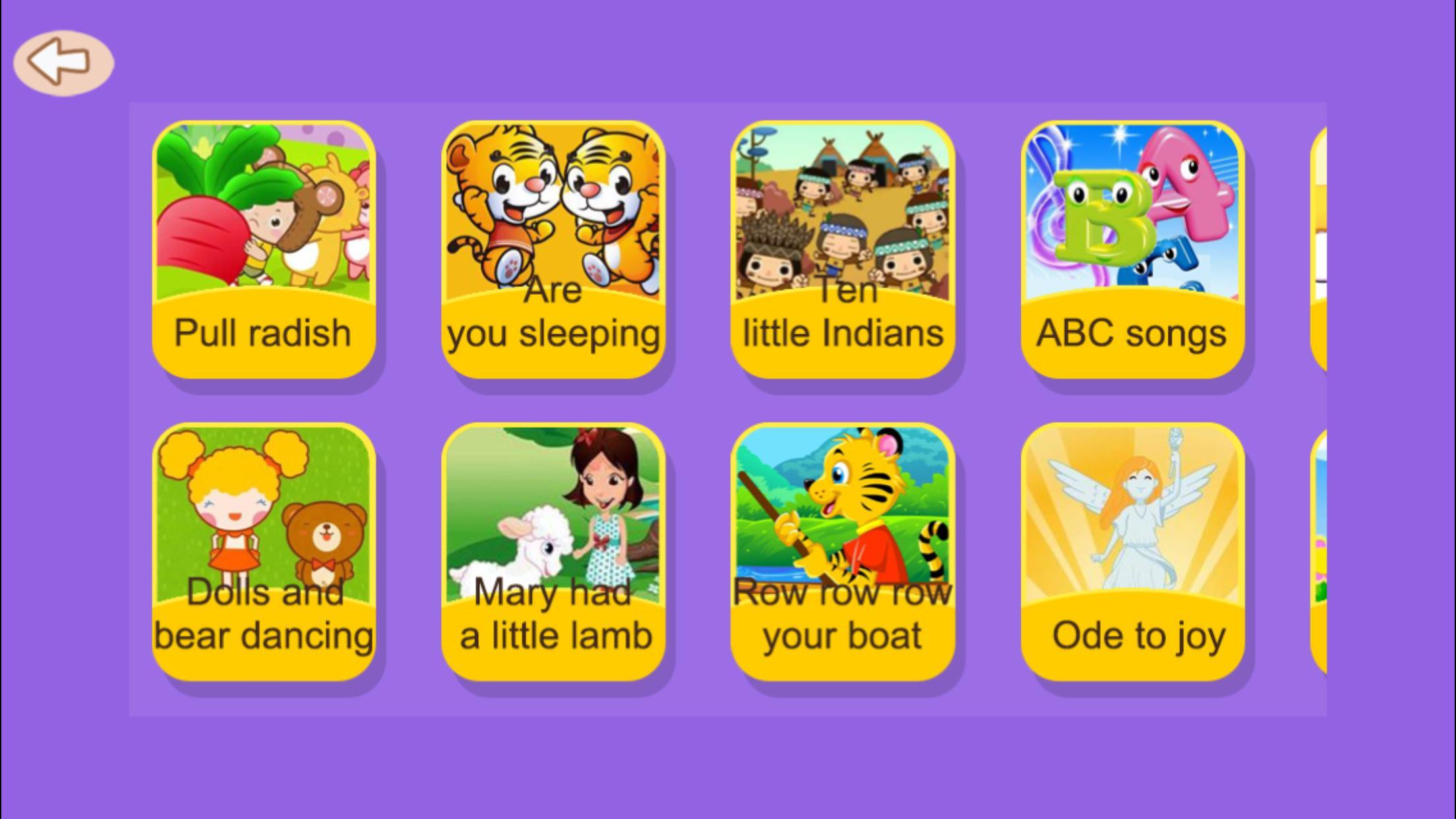This screenshot has width=1456, height=819.
Task: Tap the partially visible top-row tile
Action: (x=1319, y=249)
